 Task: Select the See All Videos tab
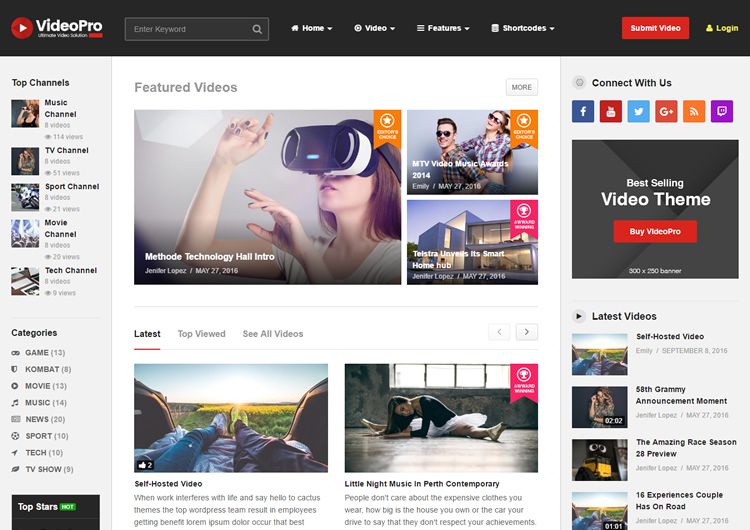[x=272, y=334]
